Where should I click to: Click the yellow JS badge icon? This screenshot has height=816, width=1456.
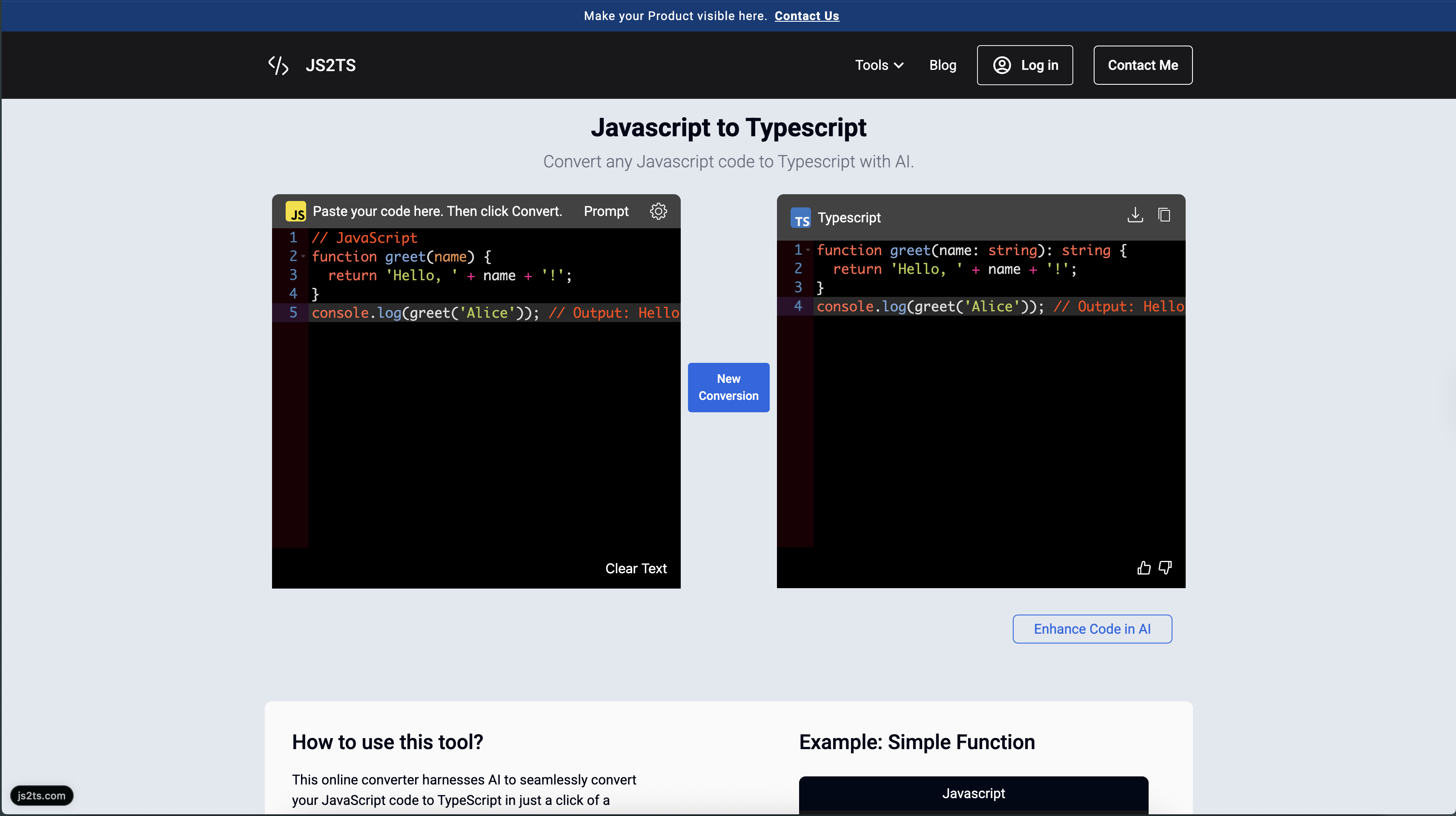(295, 212)
